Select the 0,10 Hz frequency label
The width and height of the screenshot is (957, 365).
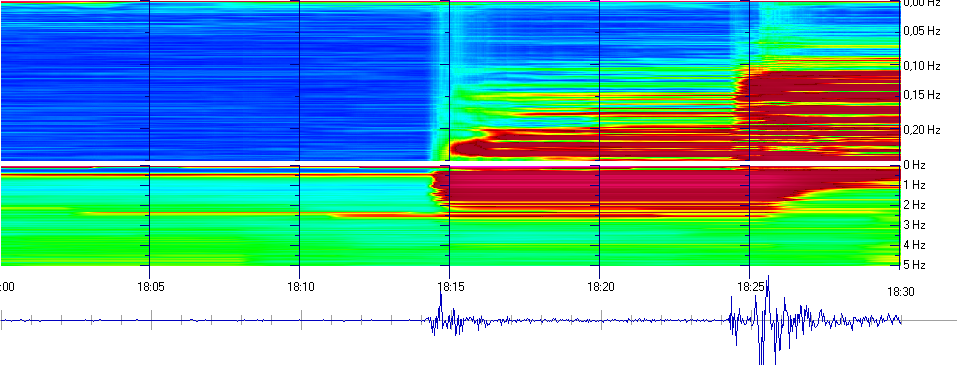(921, 66)
